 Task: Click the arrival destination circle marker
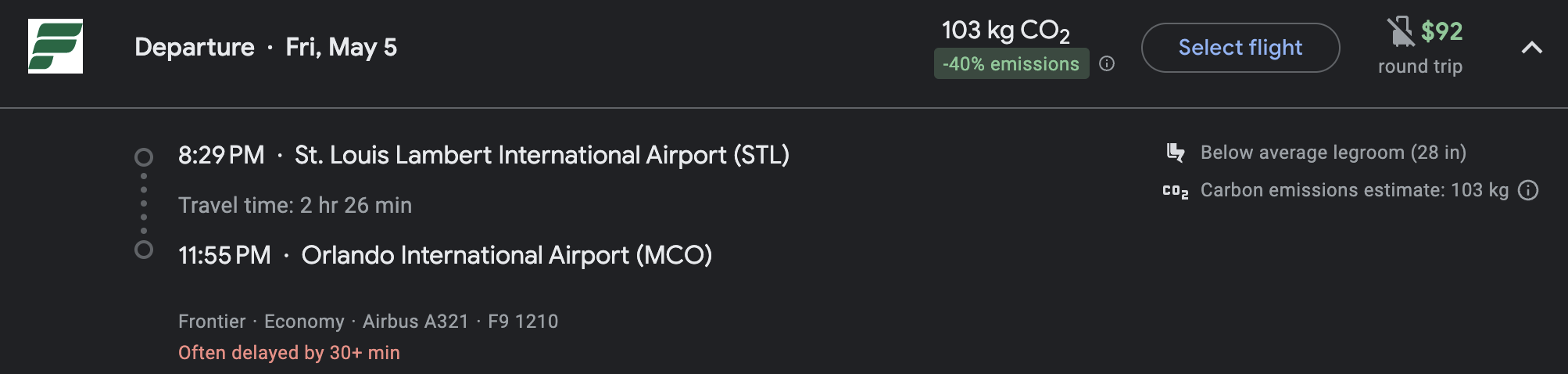pyautogui.click(x=144, y=250)
